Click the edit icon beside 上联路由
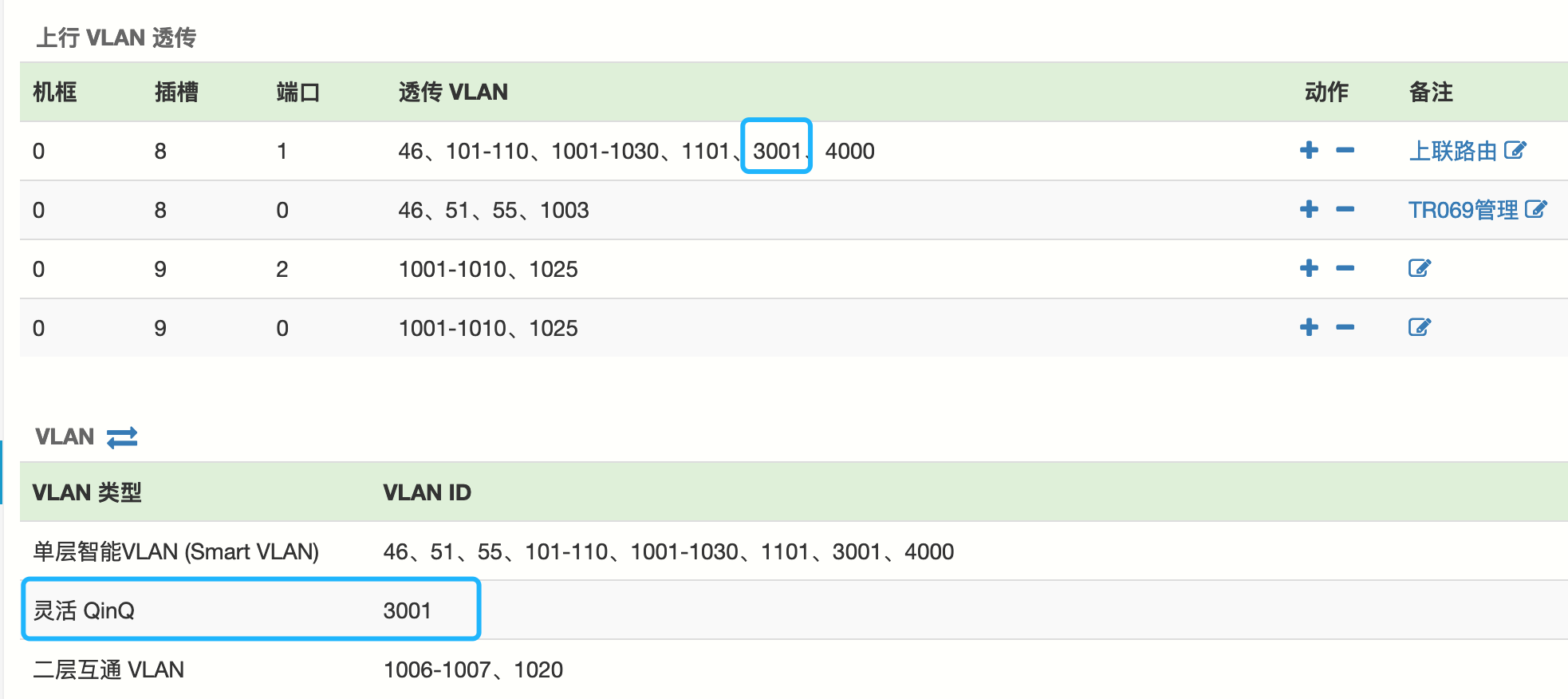The height and width of the screenshot is (699, 1568). (1515, 150)
